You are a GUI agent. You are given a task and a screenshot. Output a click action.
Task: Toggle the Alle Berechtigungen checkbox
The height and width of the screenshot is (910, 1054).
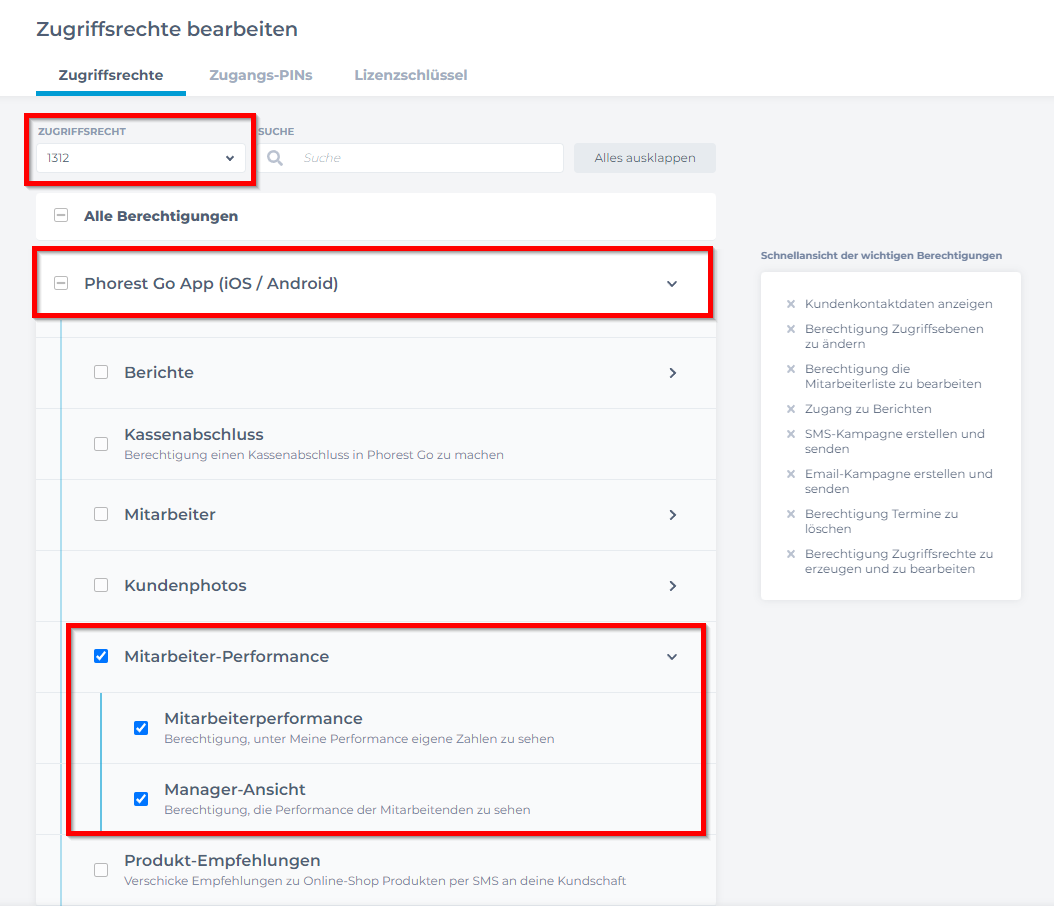(61, 215)
